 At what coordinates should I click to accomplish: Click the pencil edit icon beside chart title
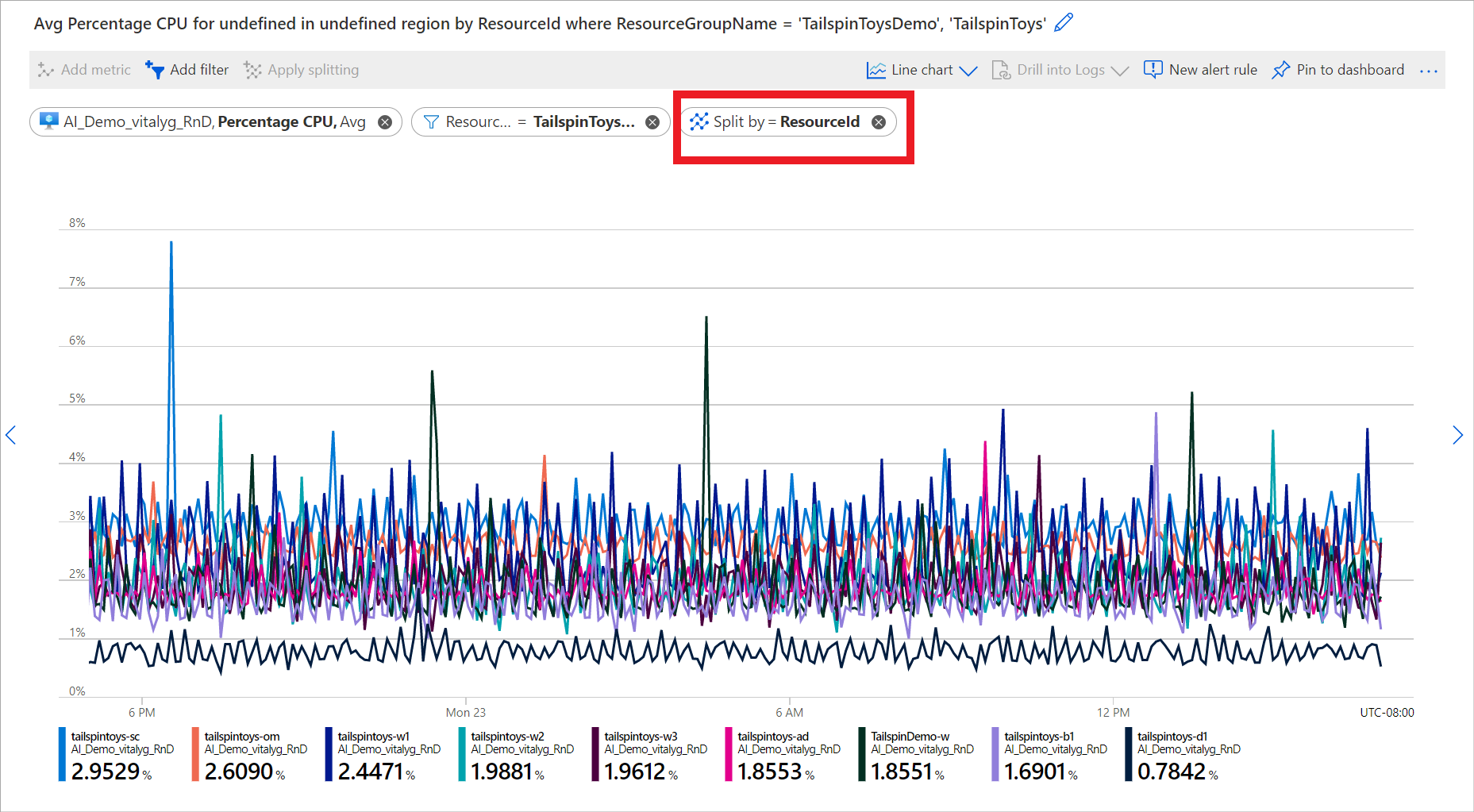(x=1064, y=23)
